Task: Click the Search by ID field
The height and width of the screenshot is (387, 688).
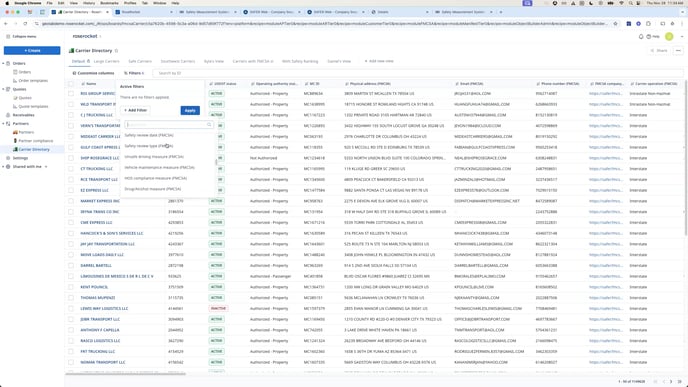Action: pyautogui.click(x=417, y=73)
